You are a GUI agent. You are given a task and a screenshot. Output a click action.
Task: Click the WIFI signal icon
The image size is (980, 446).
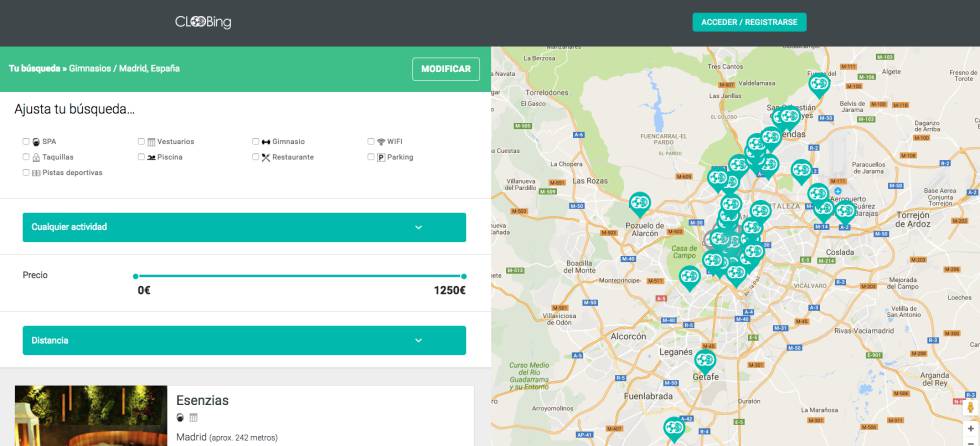(381, 142)
